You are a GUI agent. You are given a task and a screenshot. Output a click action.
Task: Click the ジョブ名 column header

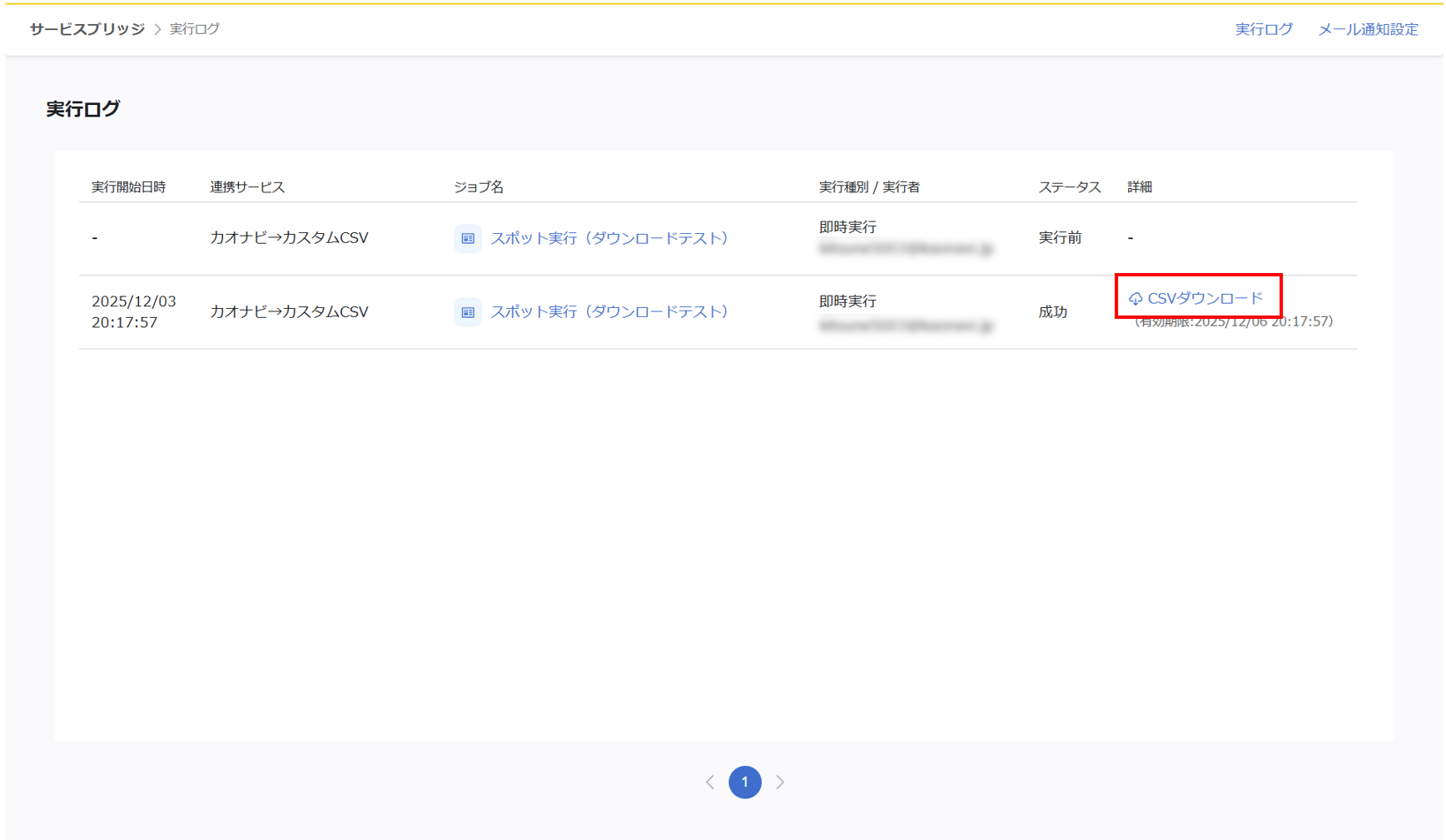tap(479, 187)
